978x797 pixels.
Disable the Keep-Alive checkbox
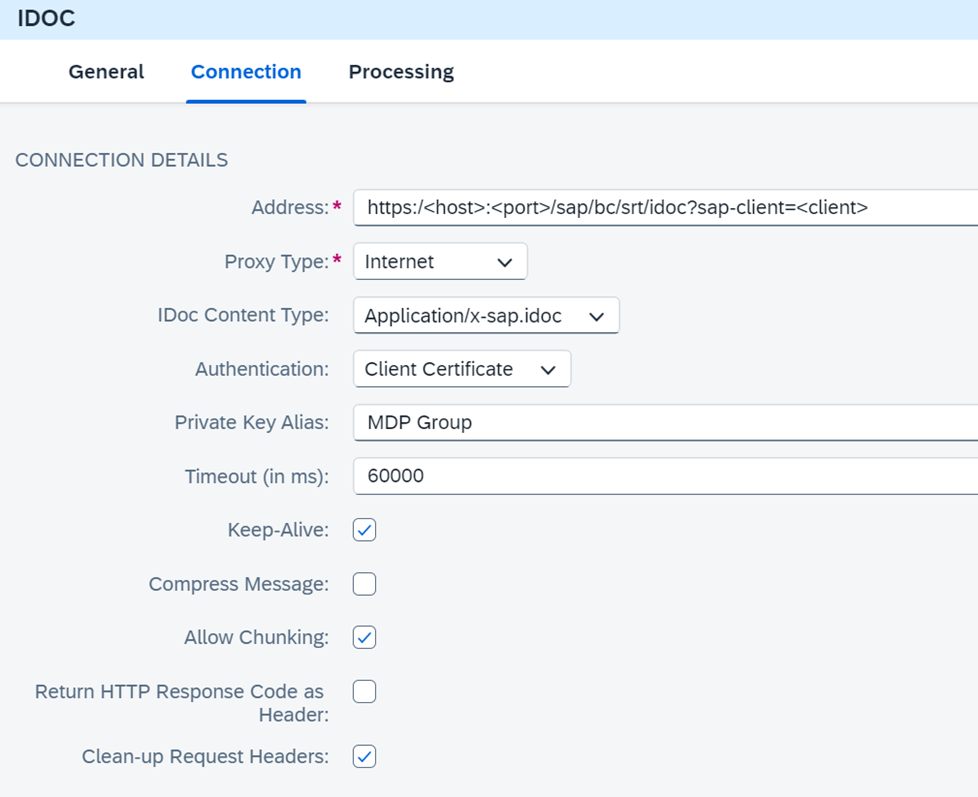tap(365, 530)
